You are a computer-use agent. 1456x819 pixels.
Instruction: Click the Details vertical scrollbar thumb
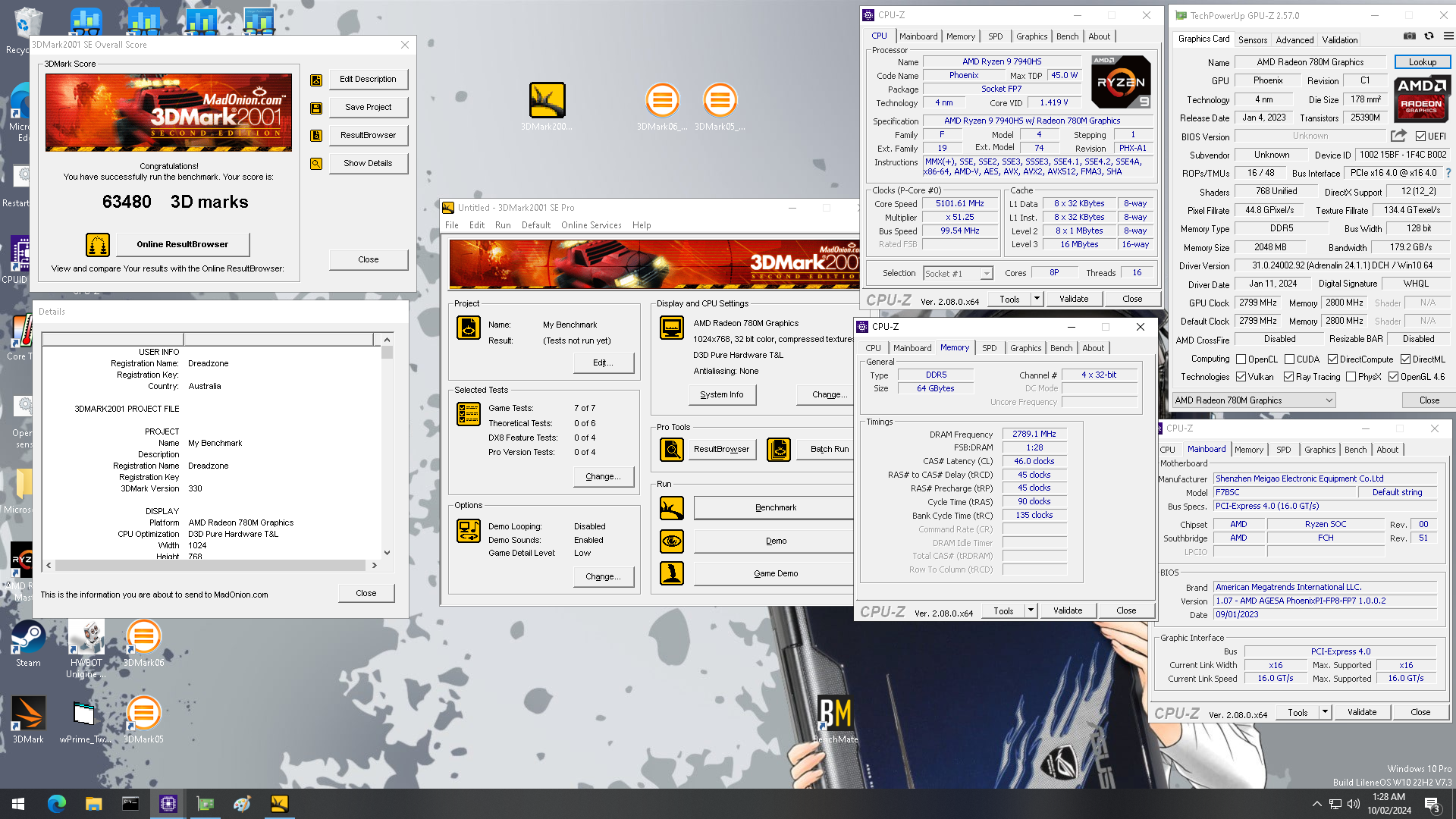387,353
